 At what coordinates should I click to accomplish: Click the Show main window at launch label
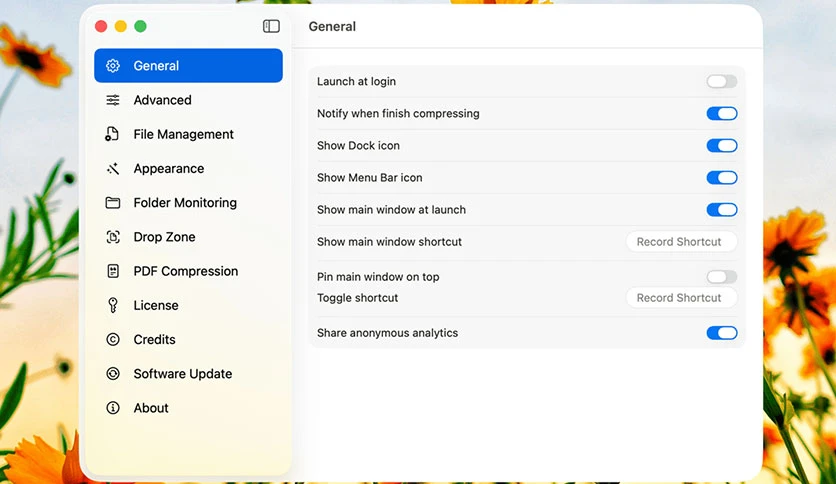391,209
